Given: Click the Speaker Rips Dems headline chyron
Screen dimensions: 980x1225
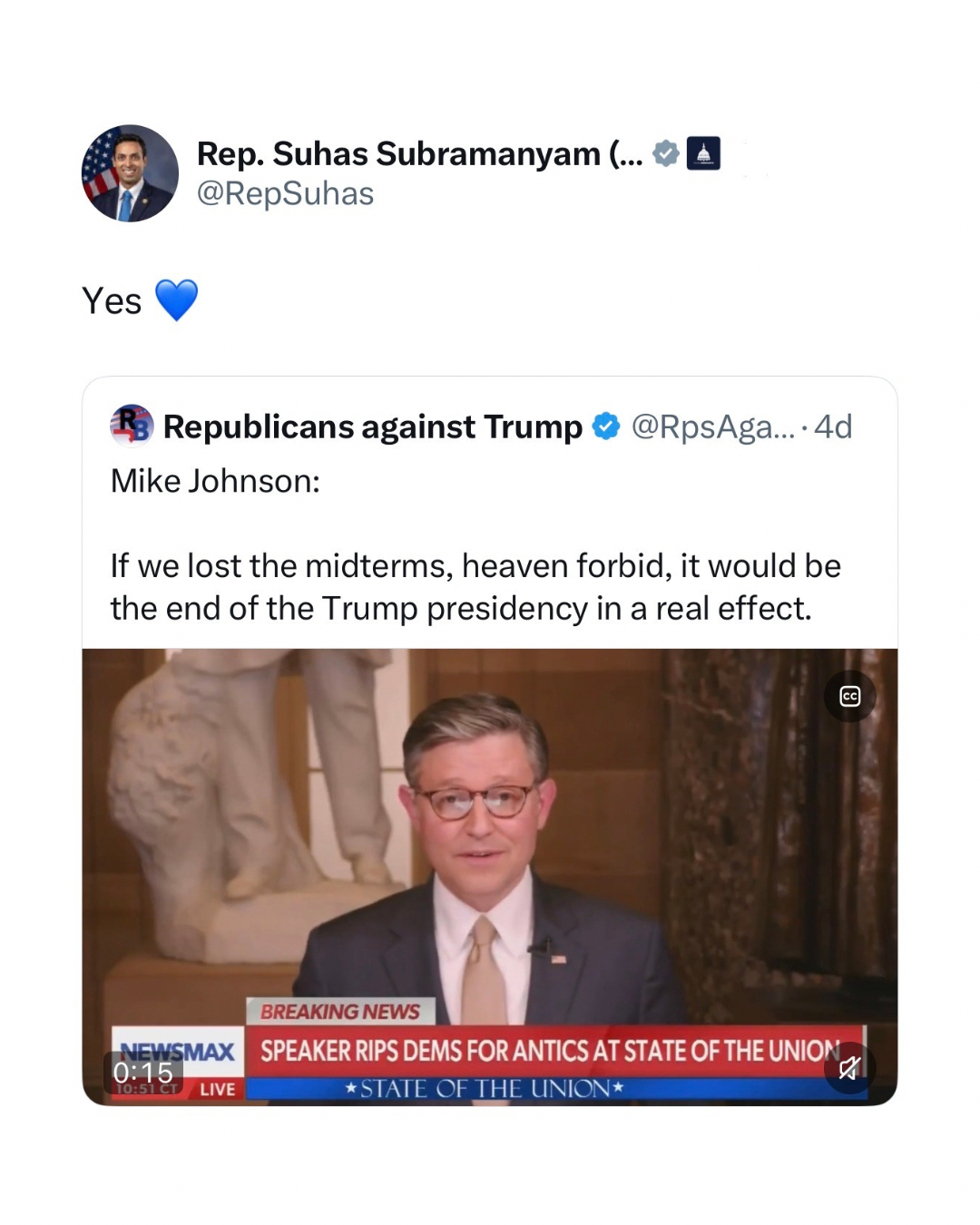Looking at the screenshot, I should click(x=550, y=1051).
